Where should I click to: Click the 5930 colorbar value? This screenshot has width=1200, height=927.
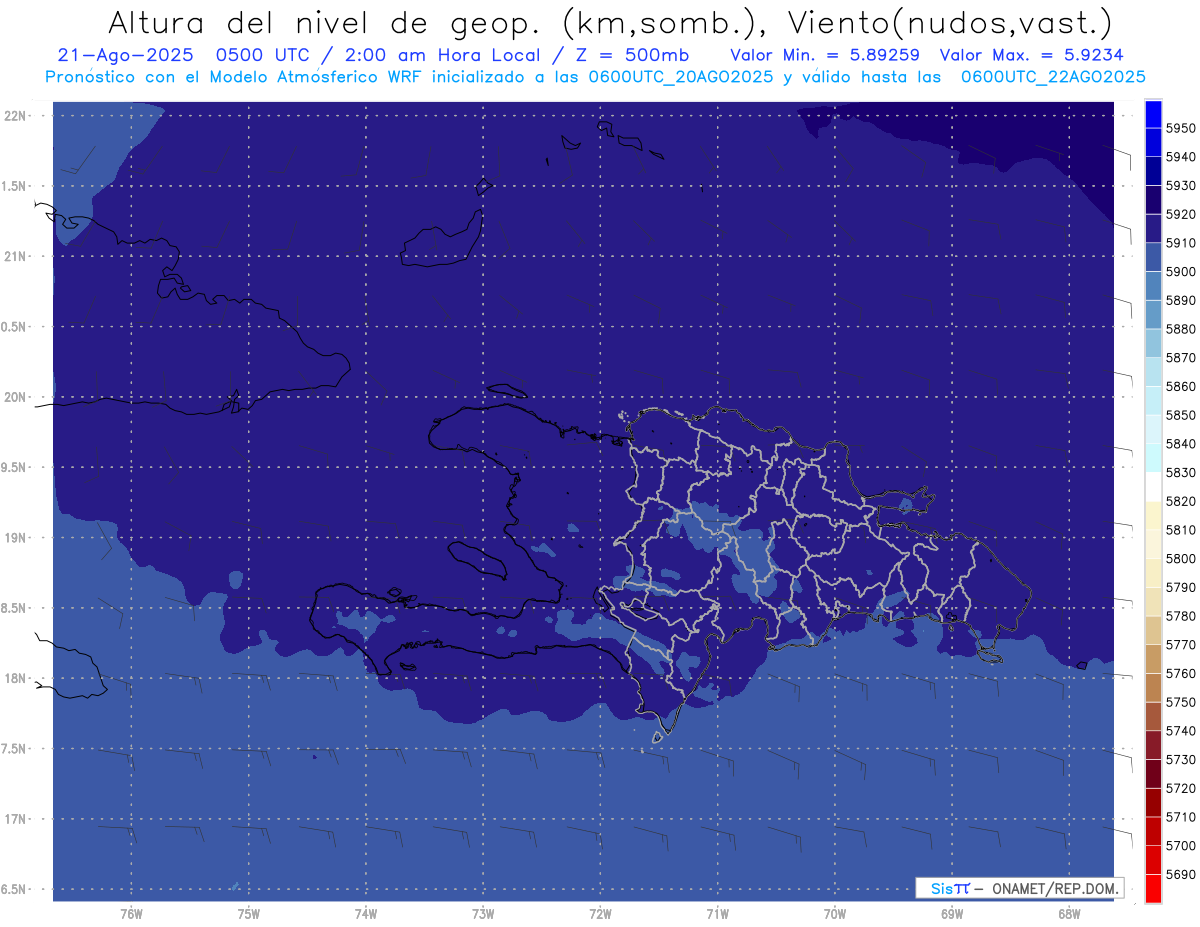[1181, 185]
